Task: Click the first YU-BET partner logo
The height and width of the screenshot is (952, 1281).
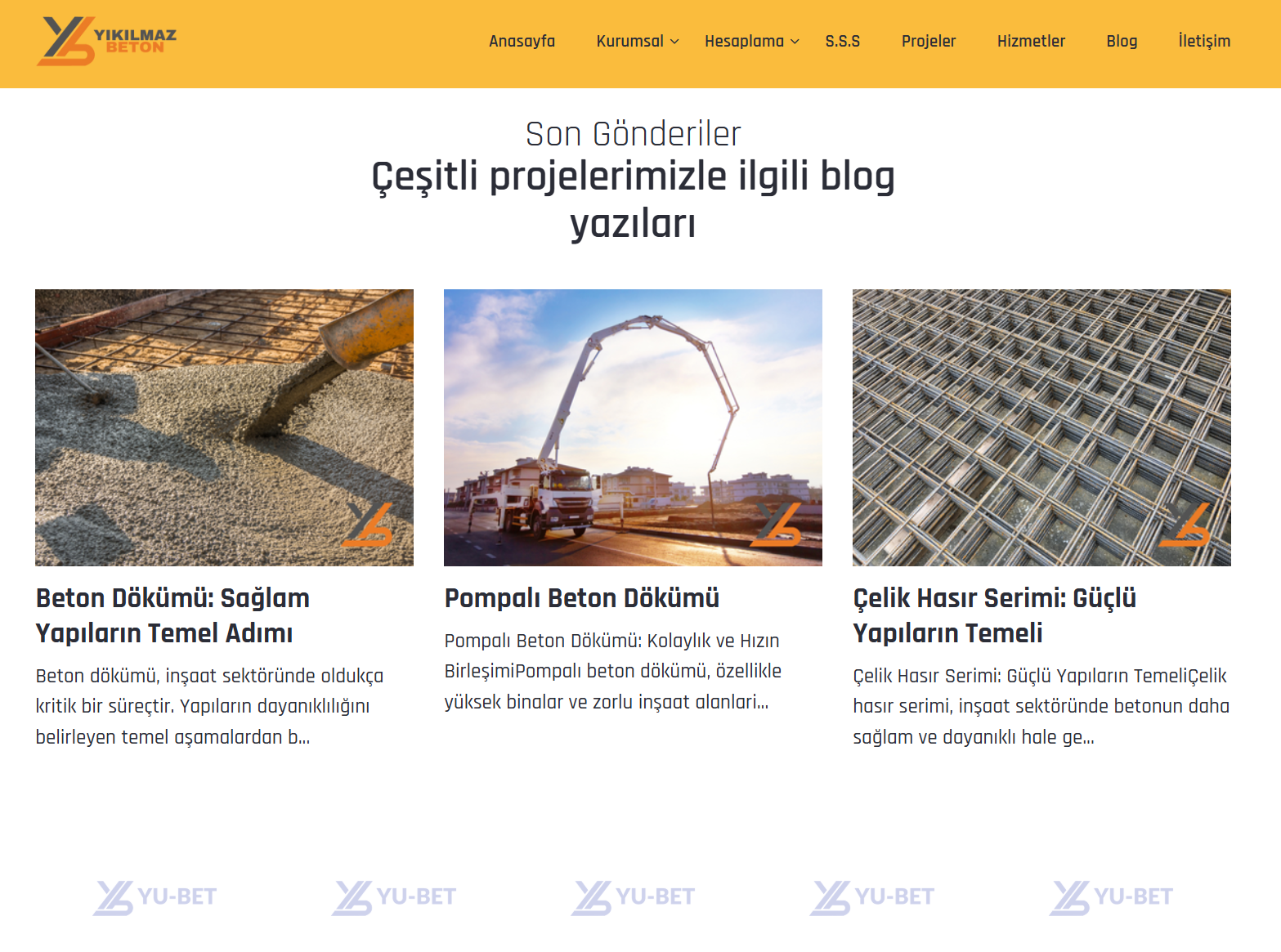Action: click(x=155, y=897)
